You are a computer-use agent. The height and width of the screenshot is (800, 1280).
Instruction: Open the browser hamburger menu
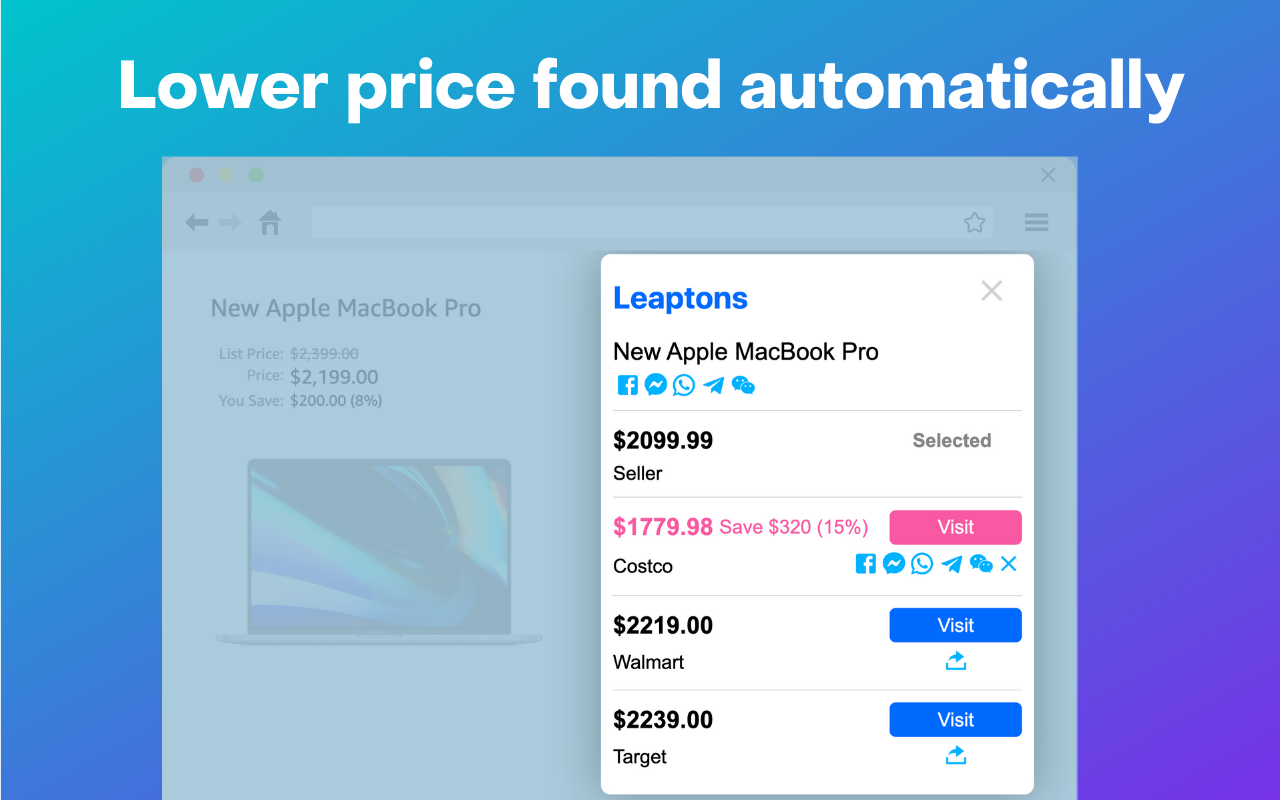1036,222
